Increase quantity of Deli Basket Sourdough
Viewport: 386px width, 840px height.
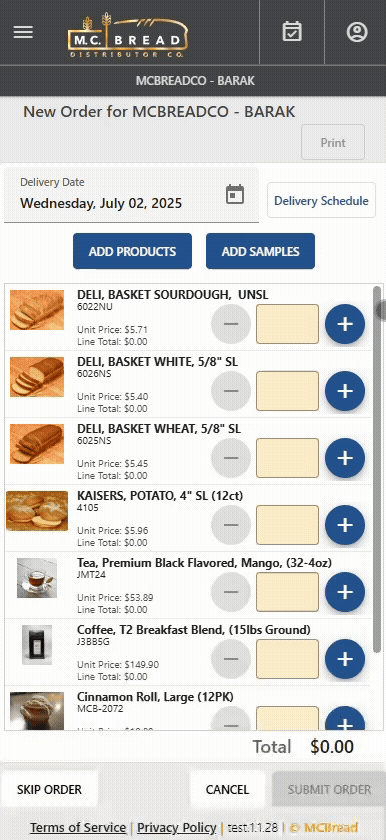(x=345, y=324)
